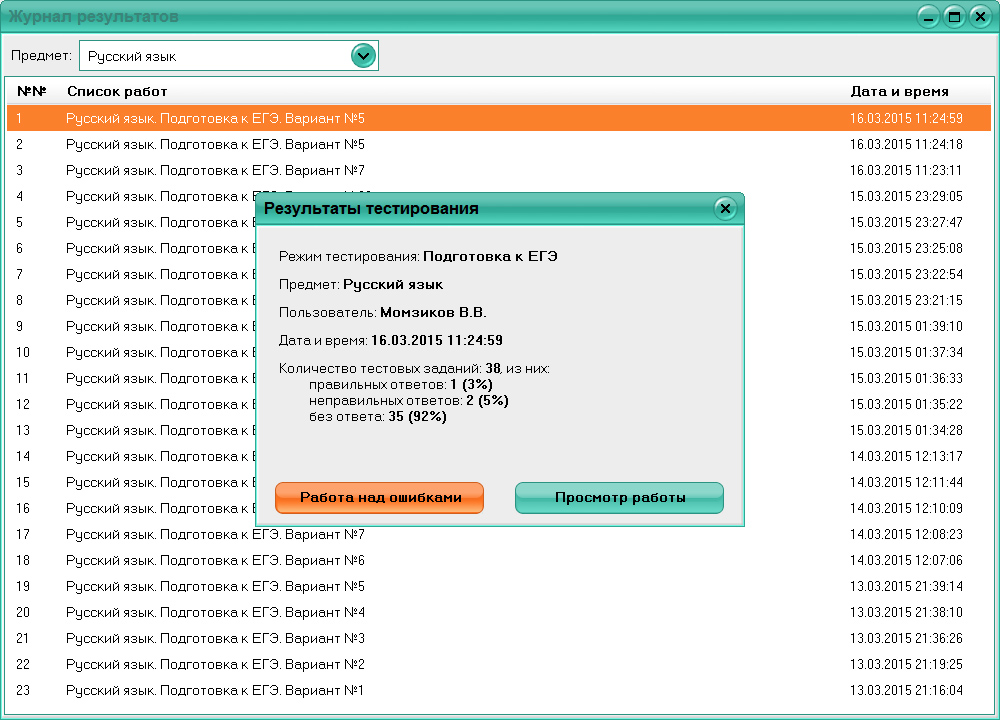Click date 15.03.2015 23:21:15
Viewport: 1000px width, 720px height.
906,300
